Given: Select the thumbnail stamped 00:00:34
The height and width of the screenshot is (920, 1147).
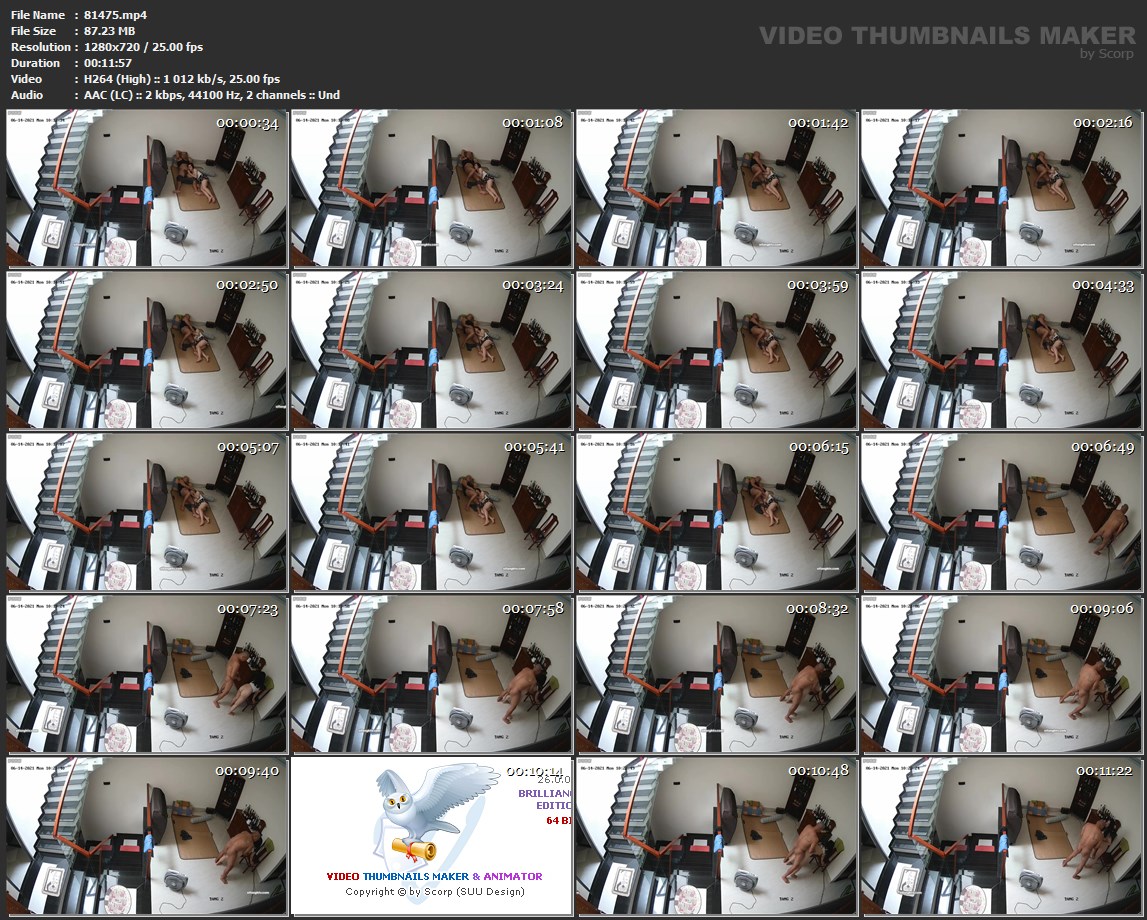Looking at the screenshot, I should click(x=146, y=189).
